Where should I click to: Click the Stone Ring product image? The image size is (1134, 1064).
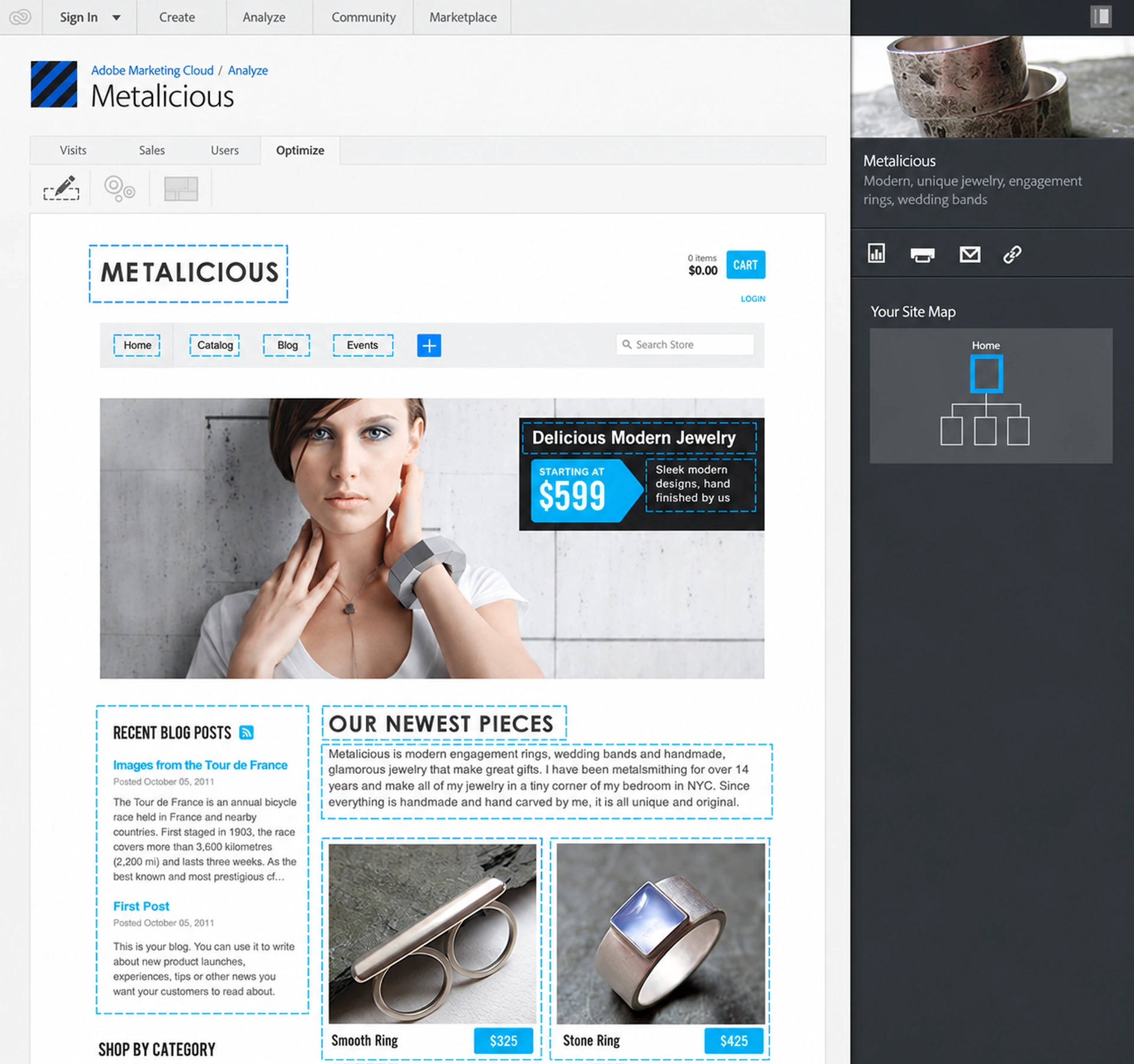[660, 933]
